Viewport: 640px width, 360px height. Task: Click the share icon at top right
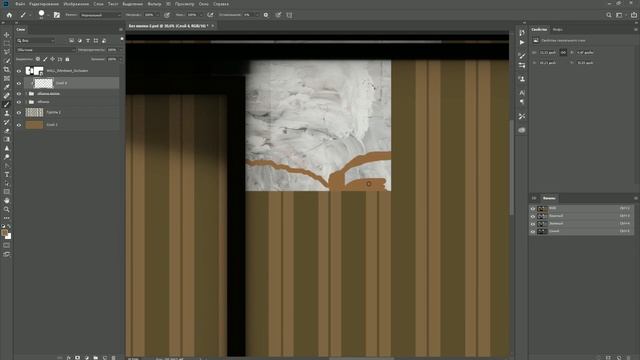click(634, 15)
